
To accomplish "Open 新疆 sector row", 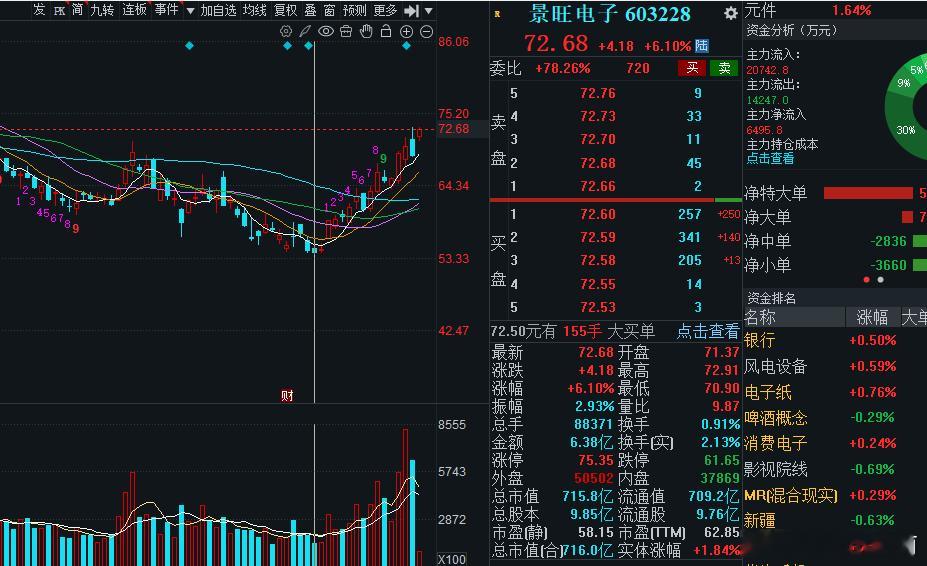I will [x=835, y=520].
